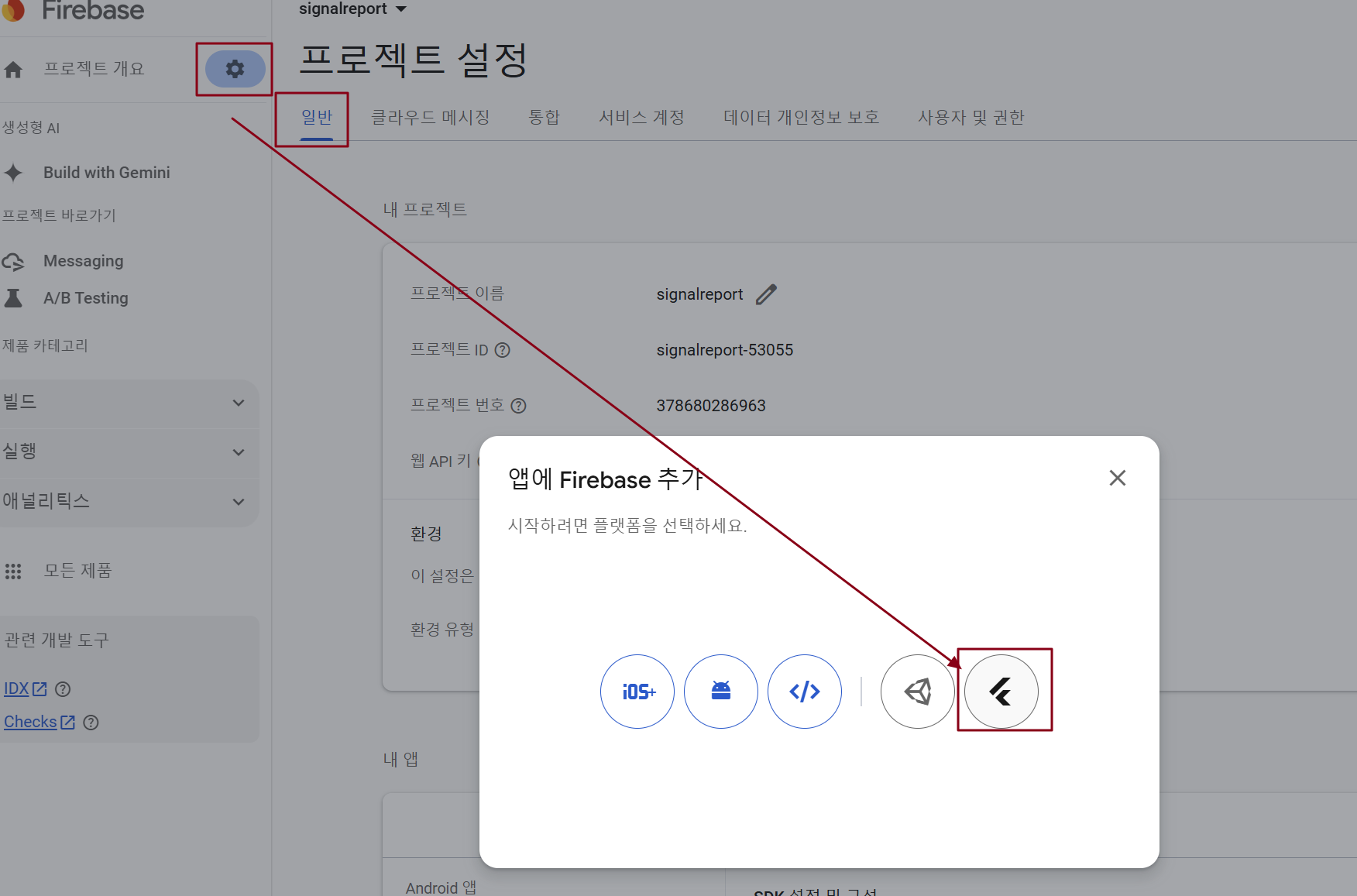Select the Unity platform icon

918,692
